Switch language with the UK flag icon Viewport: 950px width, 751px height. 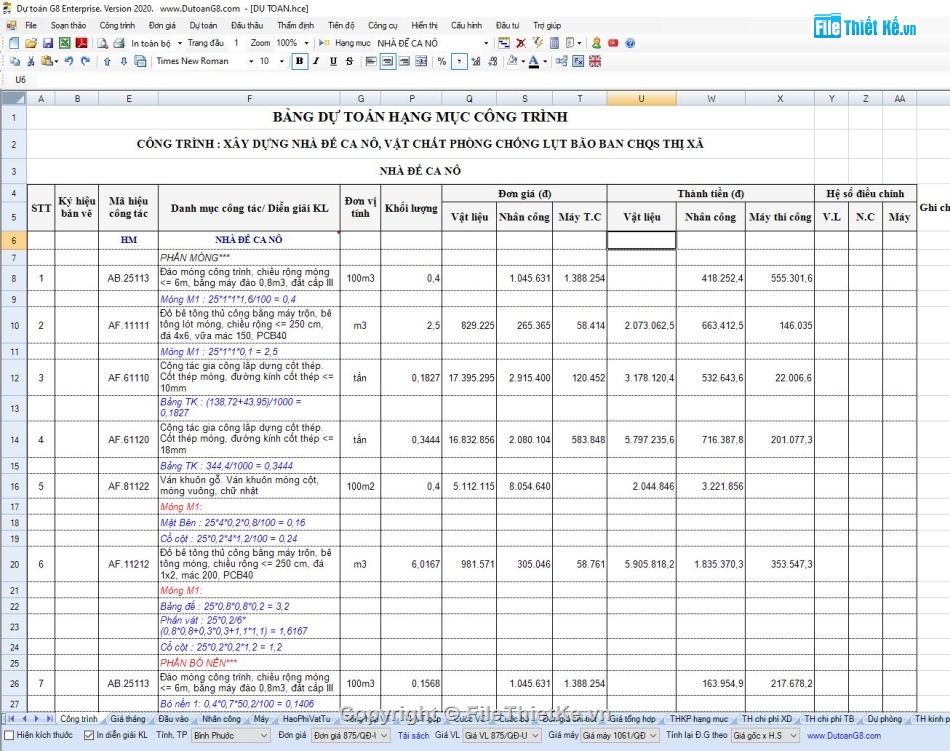tap(595, 61)
